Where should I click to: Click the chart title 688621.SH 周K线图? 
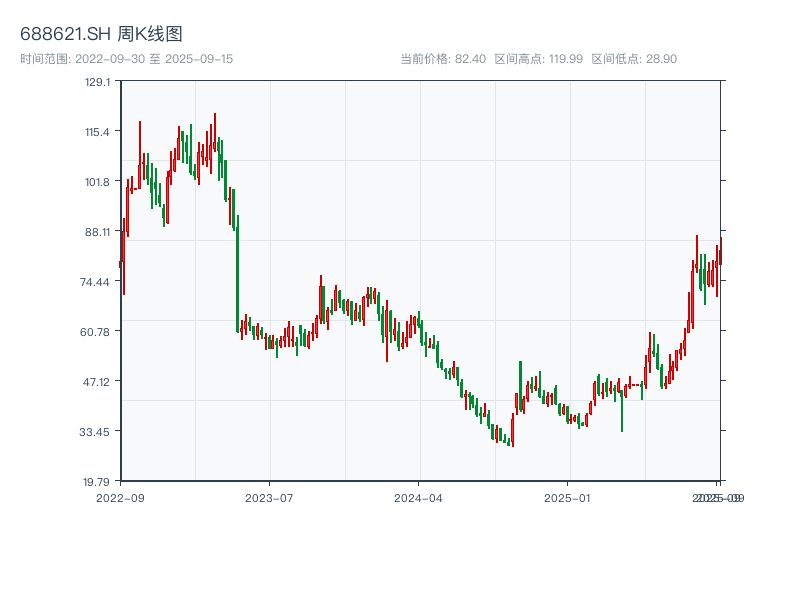(101, 34)
